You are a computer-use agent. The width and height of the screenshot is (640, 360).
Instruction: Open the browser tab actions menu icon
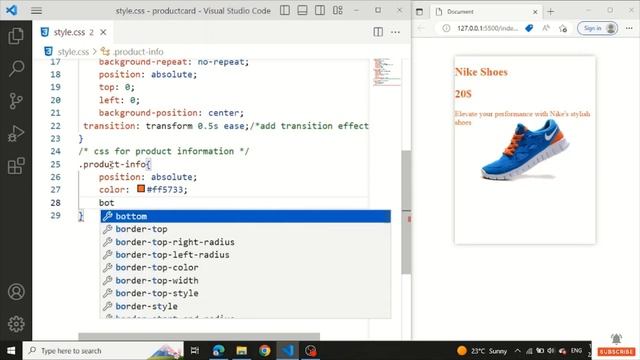click(x=419, y=12)
